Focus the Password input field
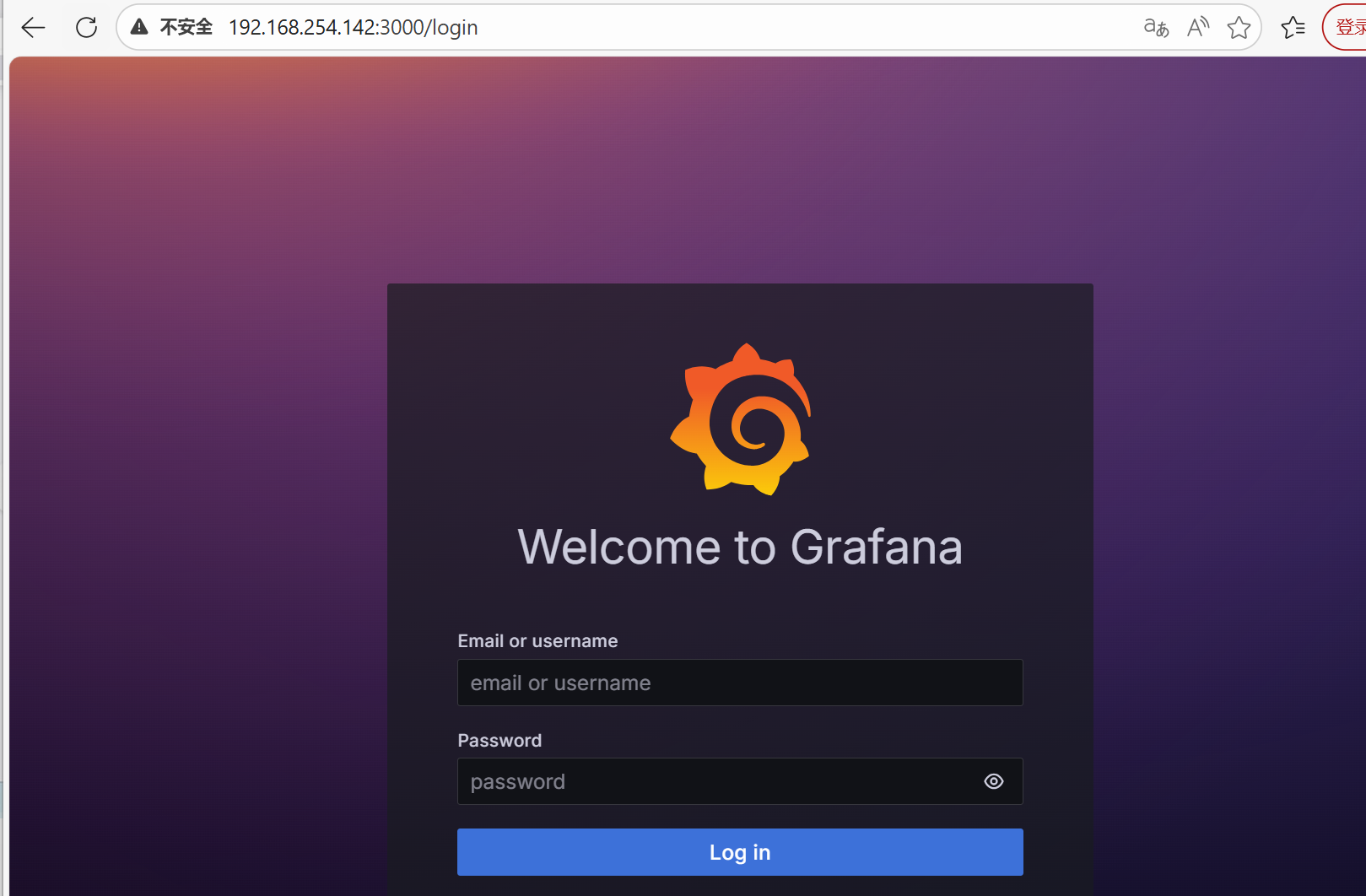1366x896 pixels. [740, 781]
